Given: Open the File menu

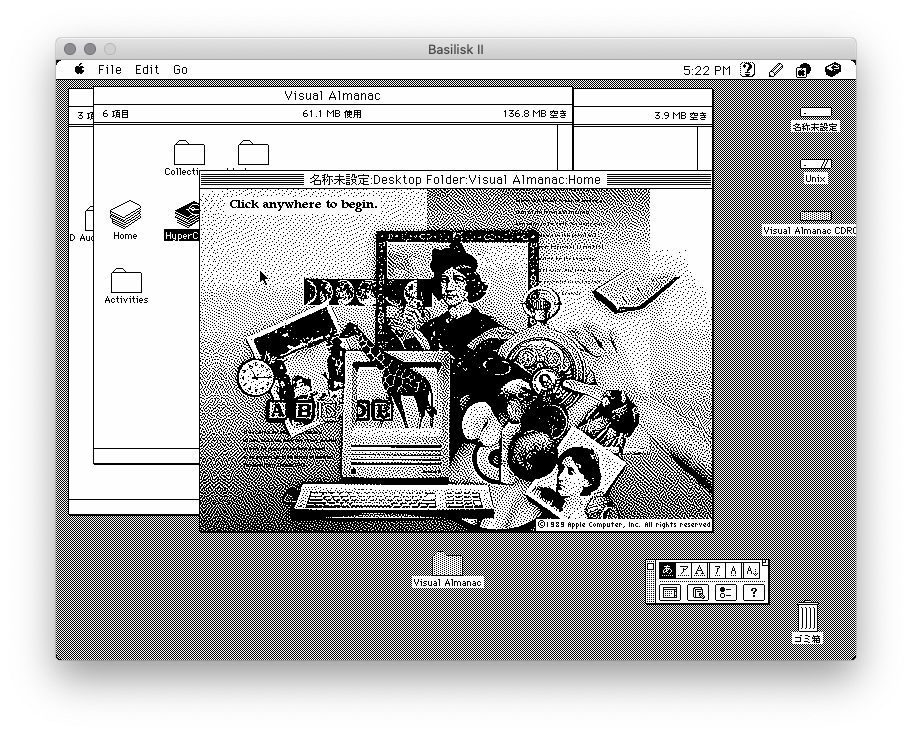Looking at the screenshot, I should click(x=110, y=70).
